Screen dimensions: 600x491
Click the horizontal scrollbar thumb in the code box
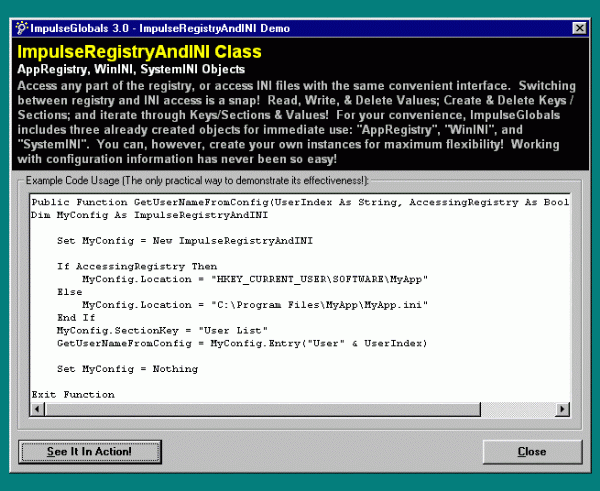point(262,409)
